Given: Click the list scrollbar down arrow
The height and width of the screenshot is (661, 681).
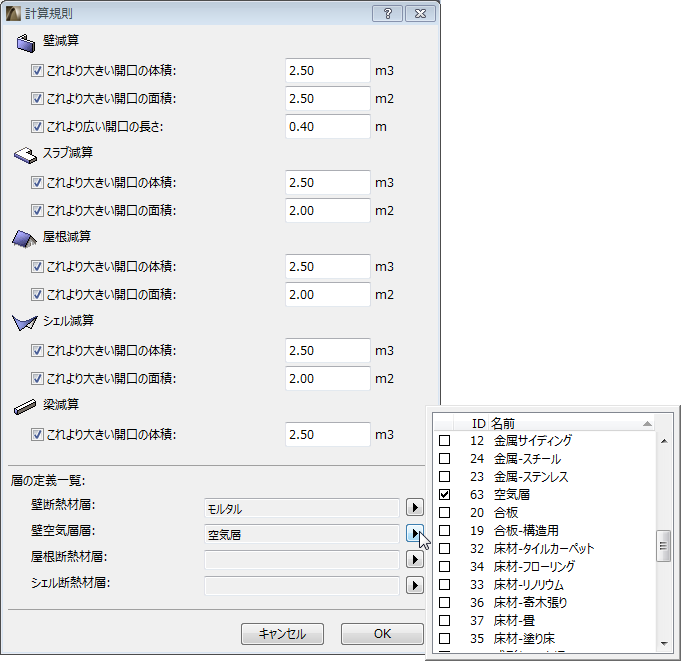Looking at the screenshot, I should click(664, 644).
